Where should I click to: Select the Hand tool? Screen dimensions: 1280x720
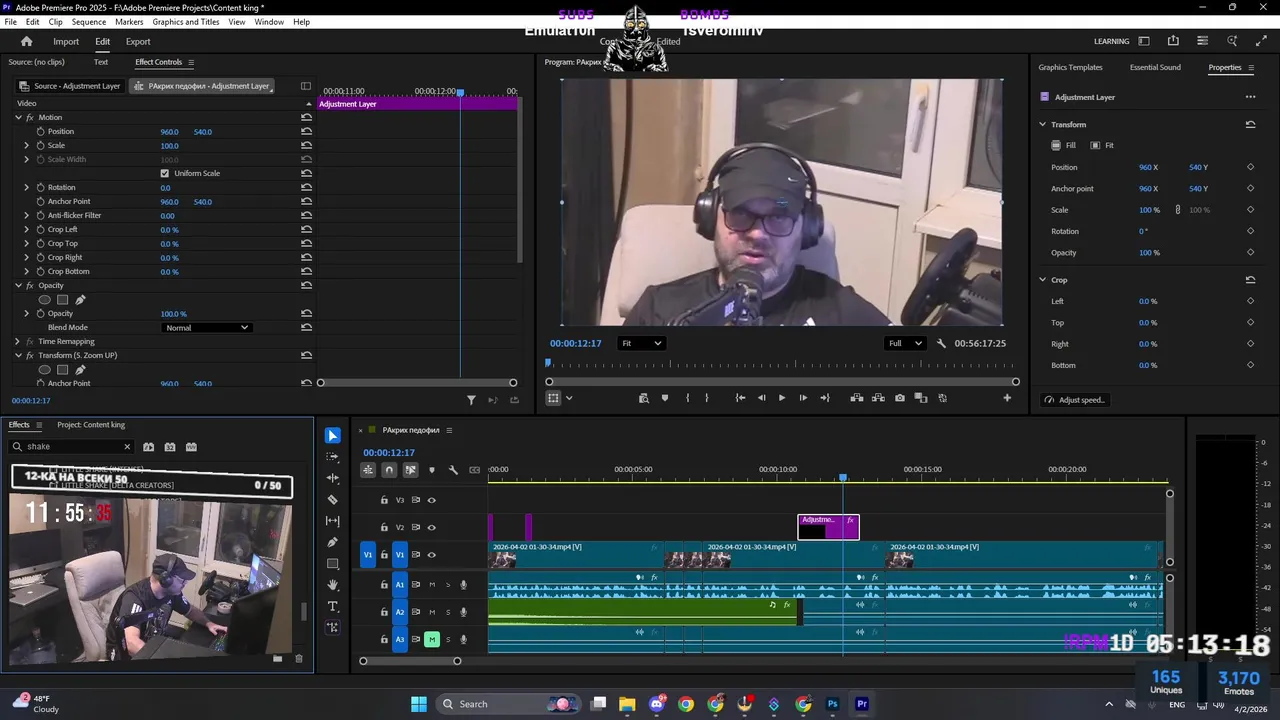click(333, 585)
